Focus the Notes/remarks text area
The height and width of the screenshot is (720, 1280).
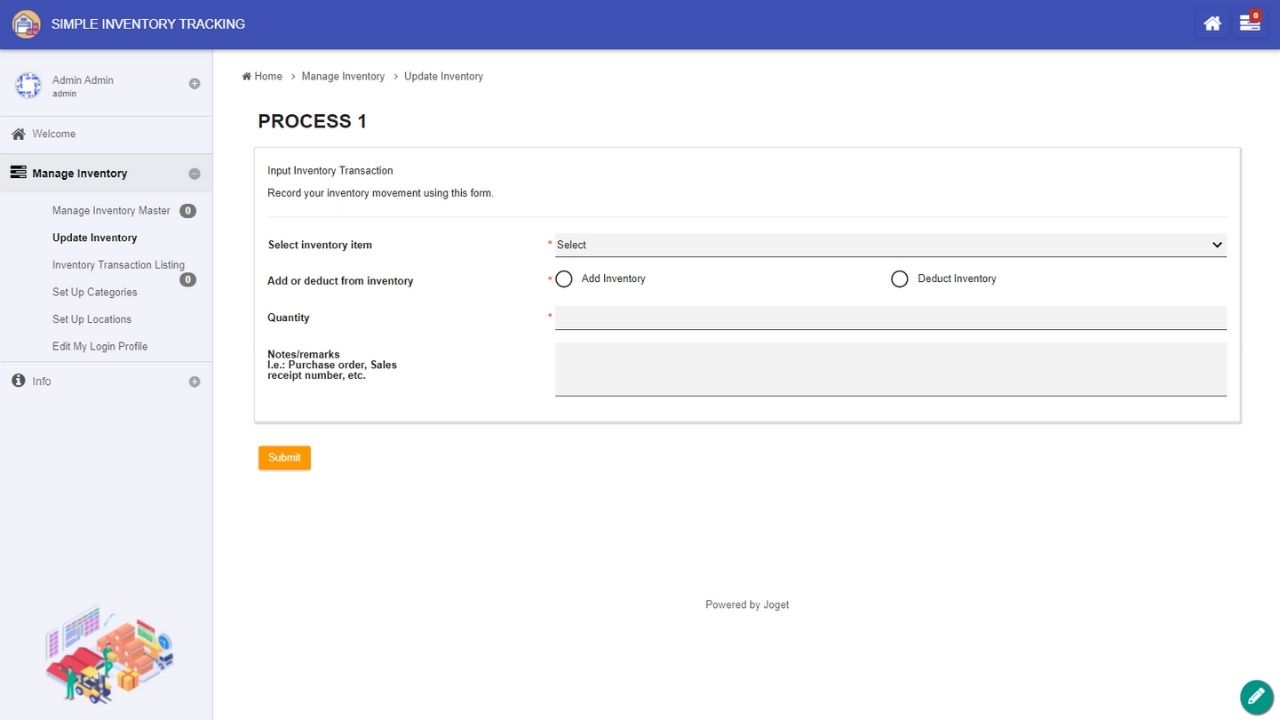point(890,369)
